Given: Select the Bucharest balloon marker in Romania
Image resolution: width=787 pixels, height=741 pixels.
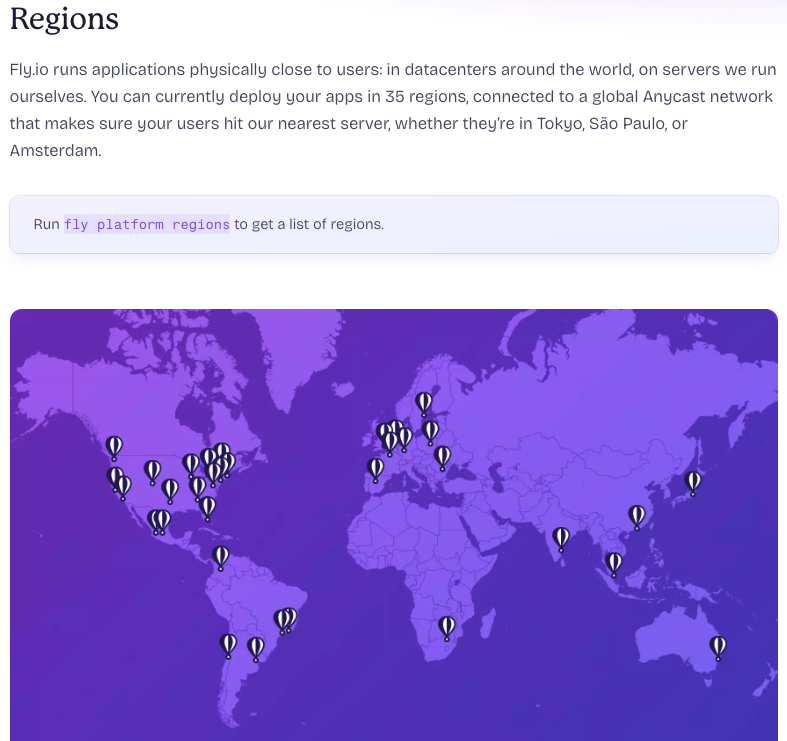Looking at the screenshot, I should coord(442,458).
